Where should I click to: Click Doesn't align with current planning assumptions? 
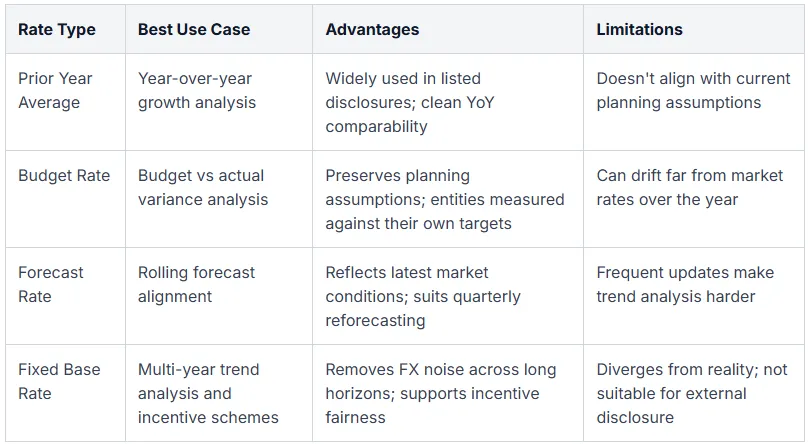(x=694, y=102)
